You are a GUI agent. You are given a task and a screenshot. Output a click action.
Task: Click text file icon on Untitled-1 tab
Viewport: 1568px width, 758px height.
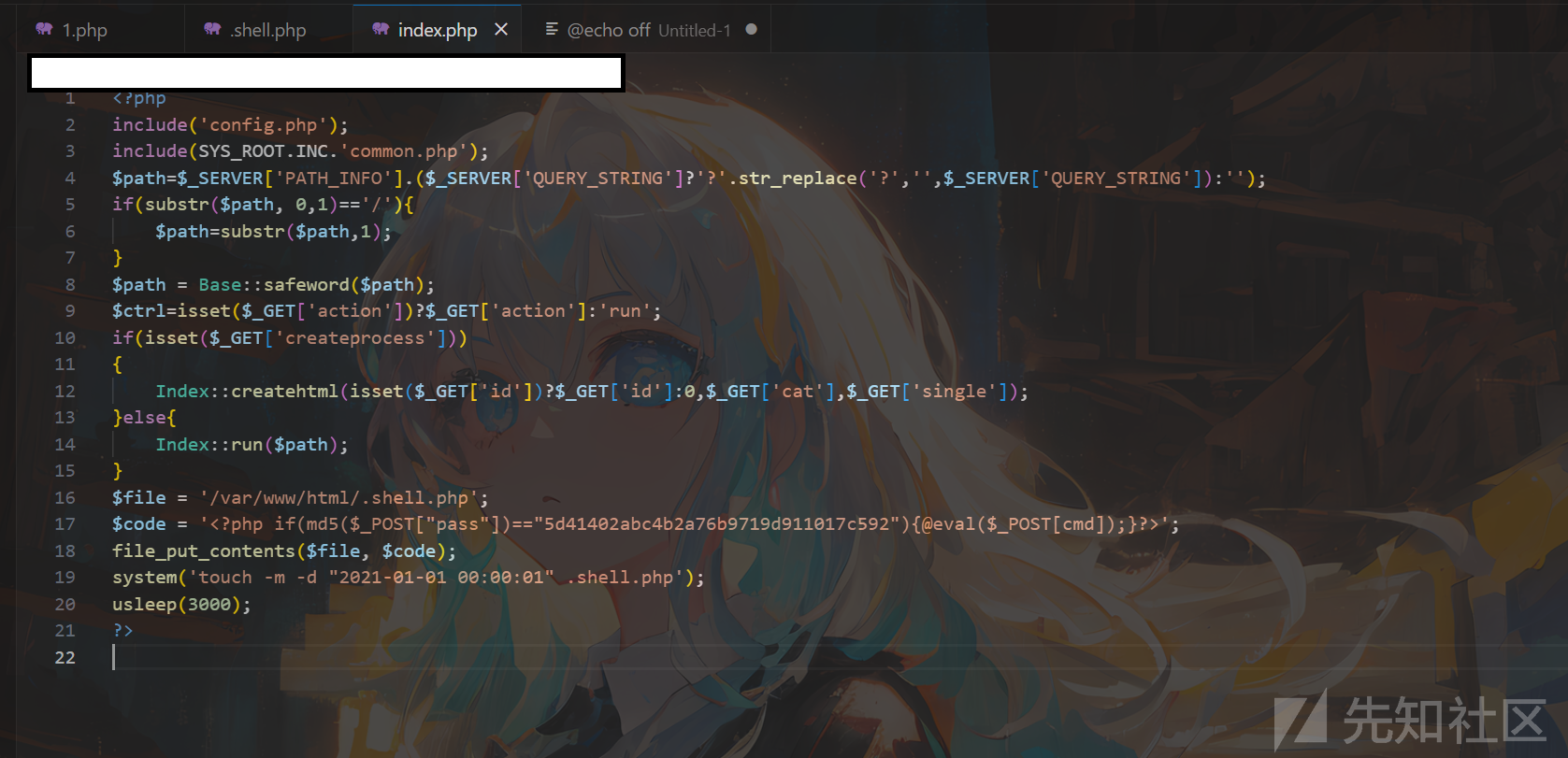point(552,30)
